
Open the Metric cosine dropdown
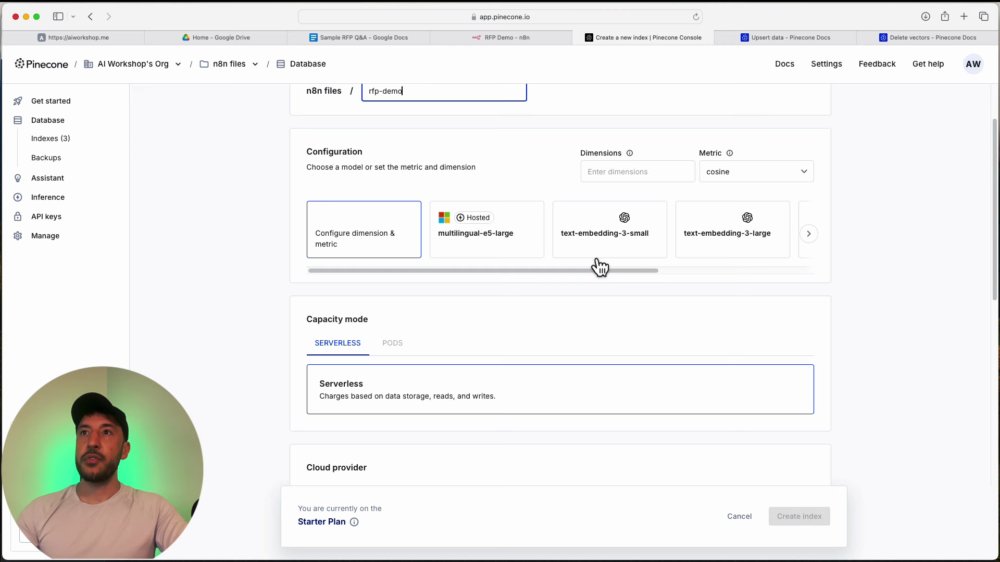coord(756,172)
